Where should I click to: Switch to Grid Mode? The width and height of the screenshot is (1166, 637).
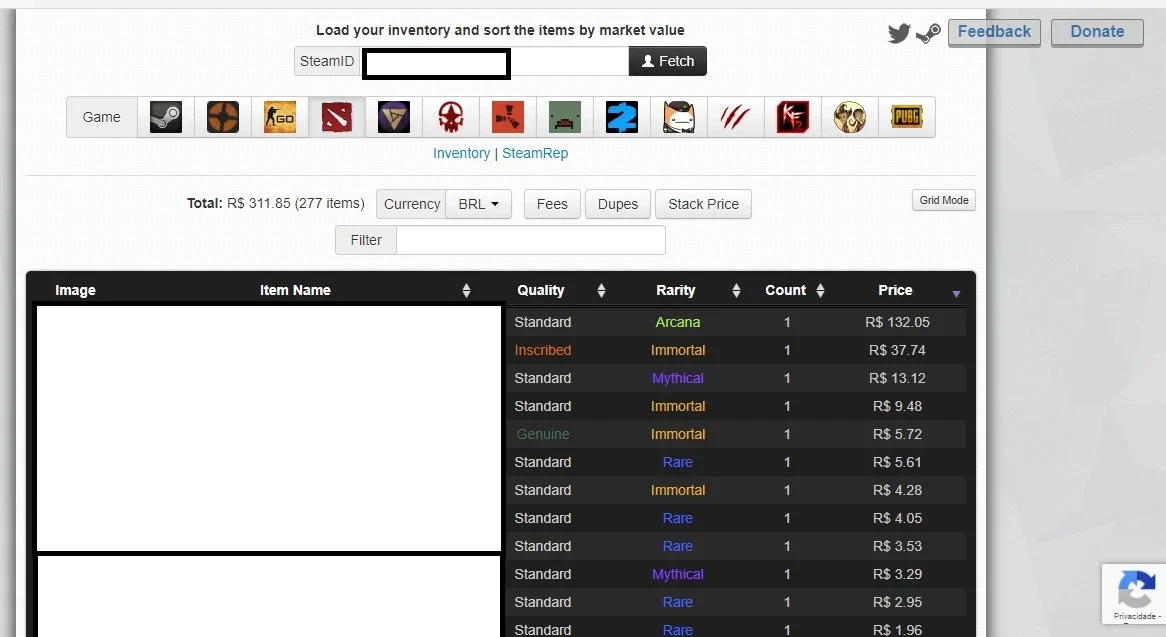(944, 201)
